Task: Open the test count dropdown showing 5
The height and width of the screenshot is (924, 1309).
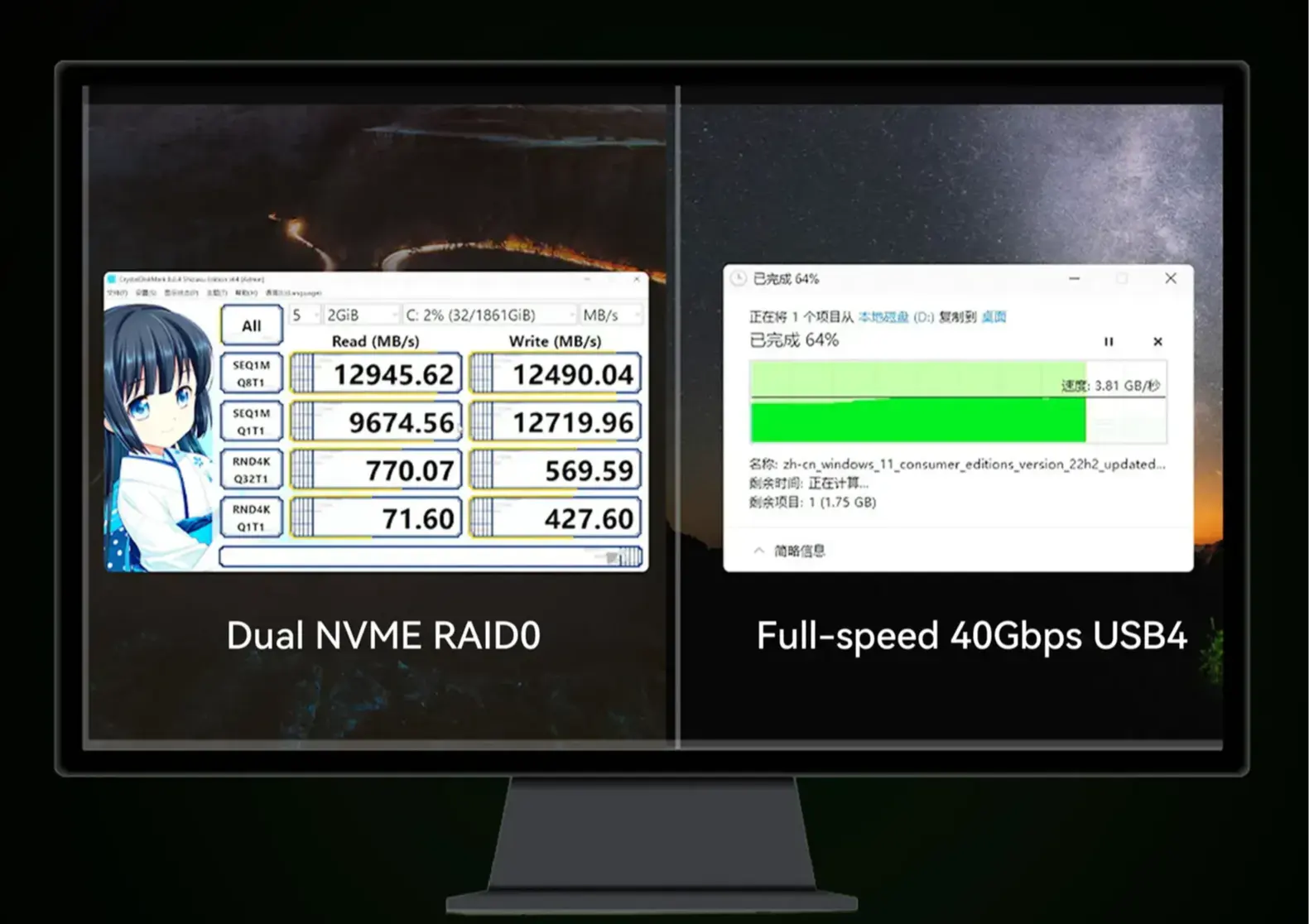Action: [x=305, y=315]
